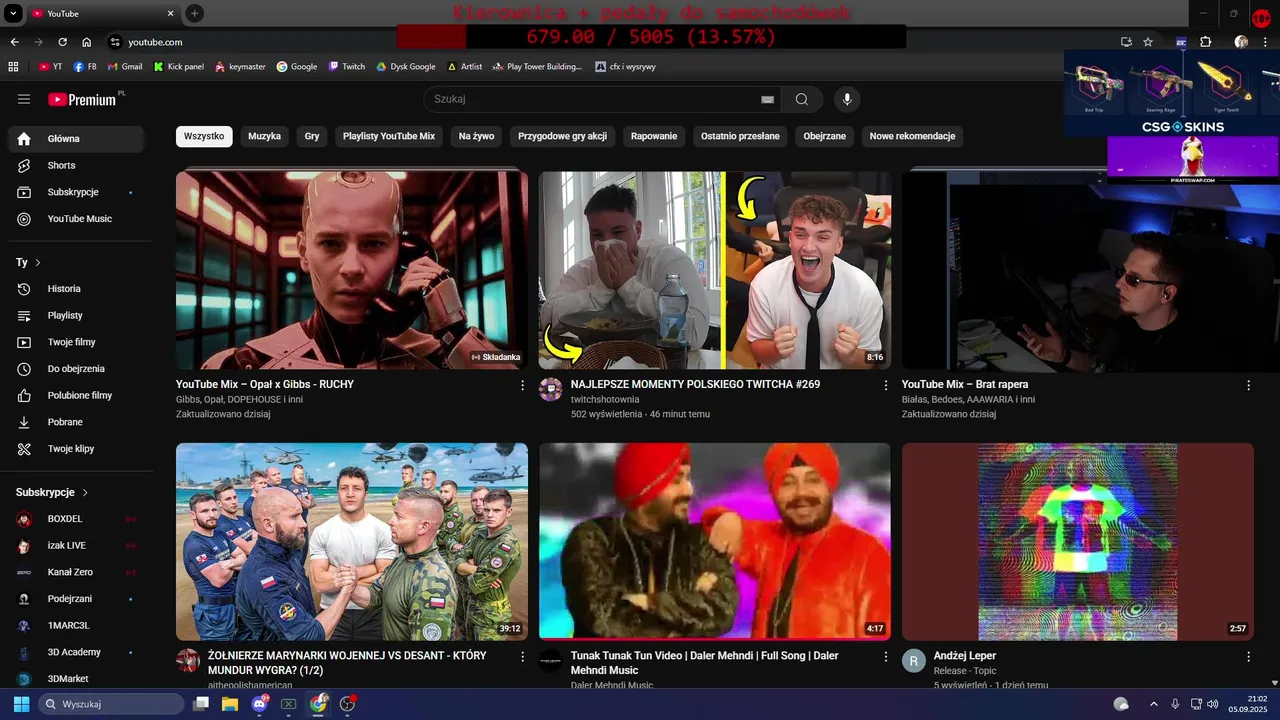Screen dimensions: 1280x720
Task: Open the Windows Start menu
Action: click(x=21, y=704)
